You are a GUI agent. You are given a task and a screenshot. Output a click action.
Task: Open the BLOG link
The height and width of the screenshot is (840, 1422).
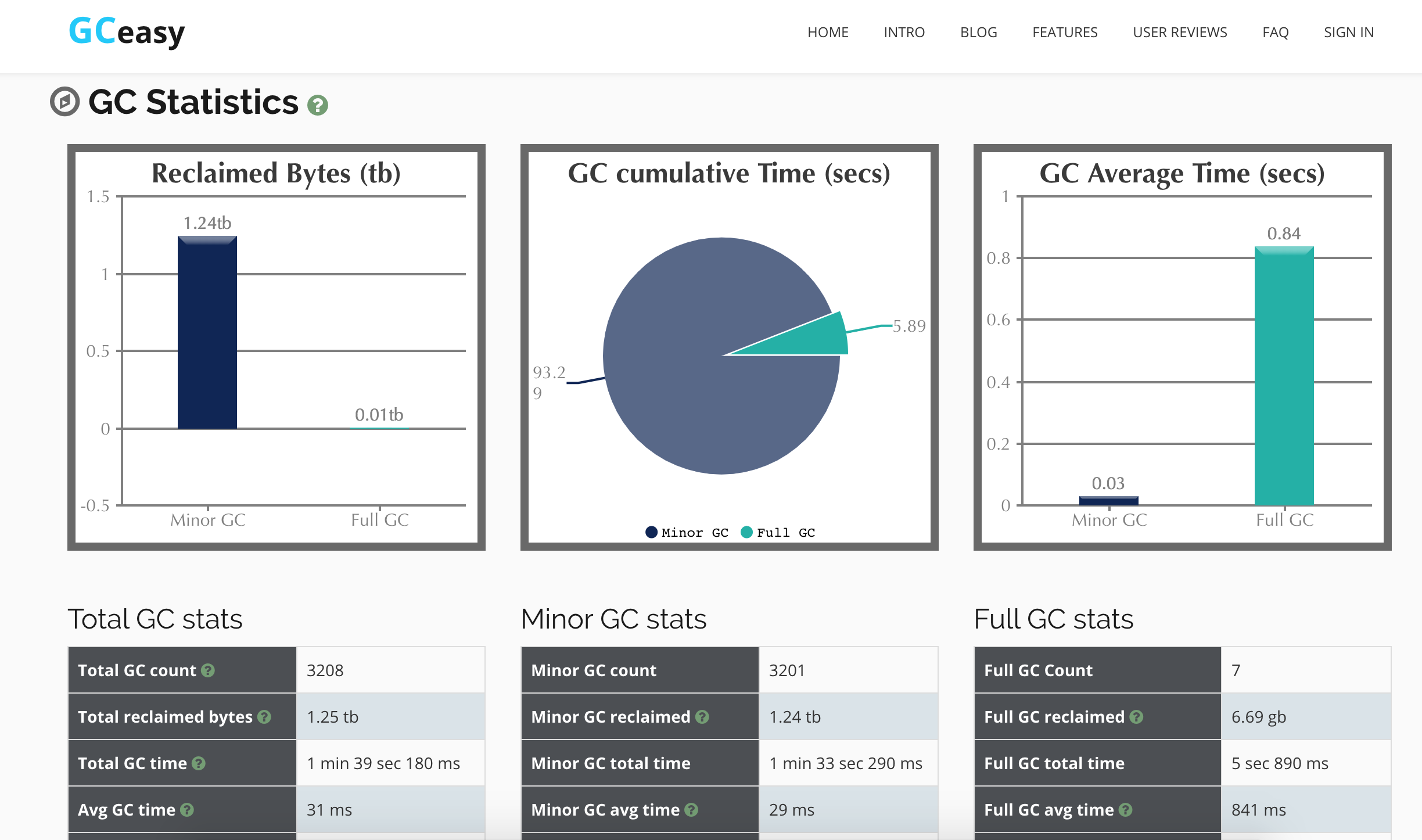tap(978, 33)
